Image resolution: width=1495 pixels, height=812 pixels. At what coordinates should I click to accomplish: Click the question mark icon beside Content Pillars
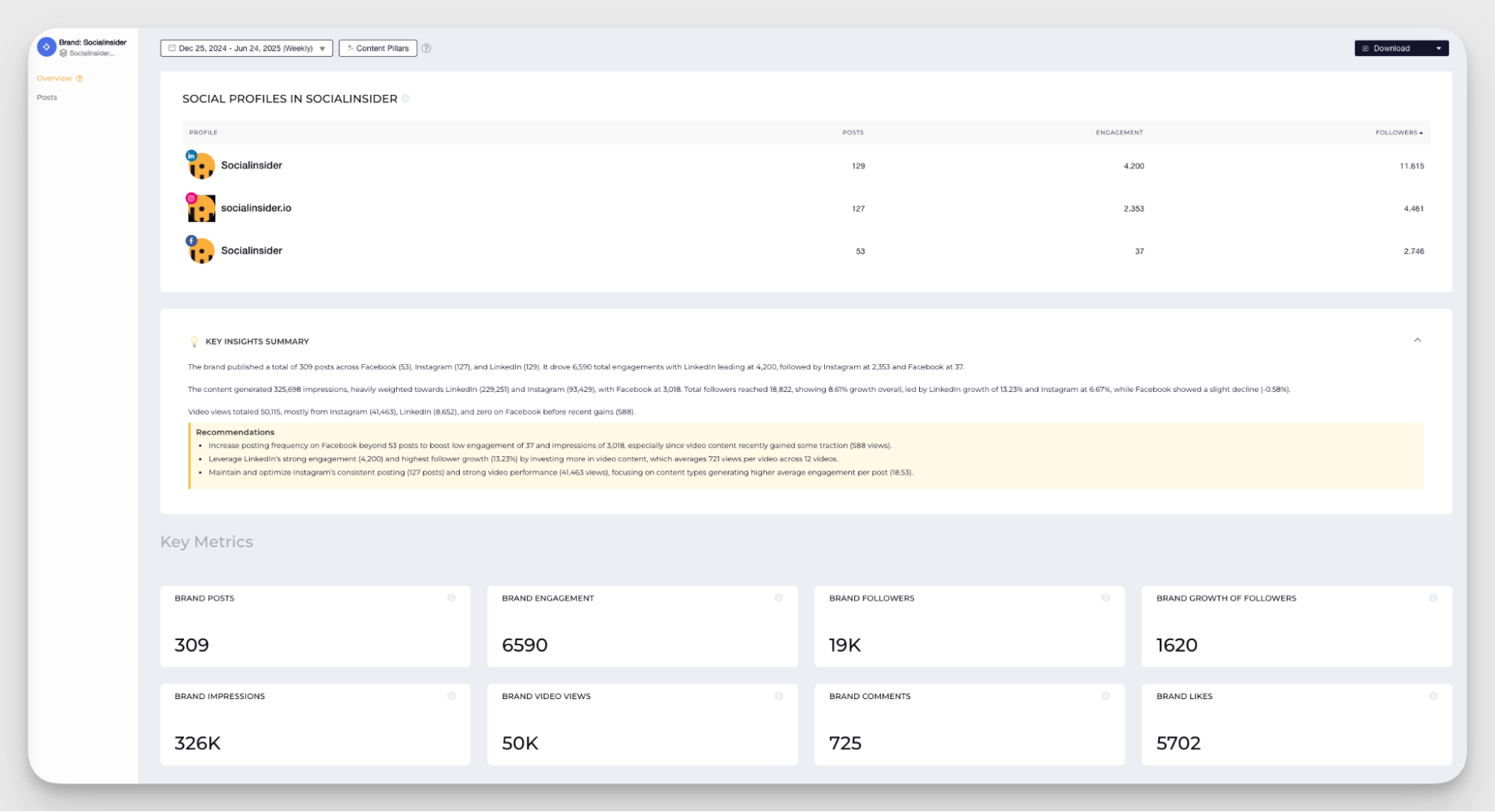[x=426, y=48]
